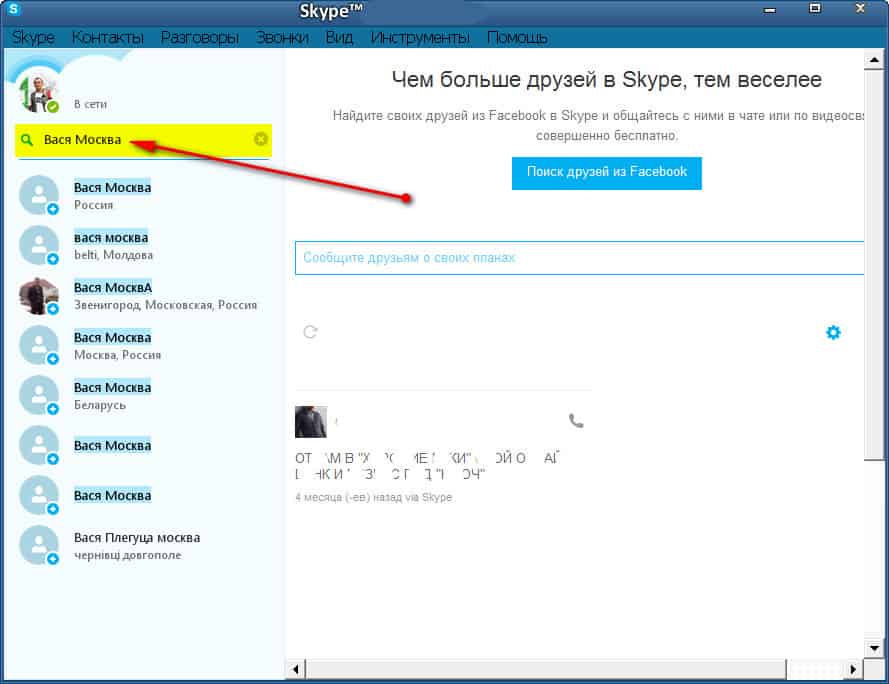Image resolution: width=889 pixels, height=684 pixels.
Task: Click Поиск друзей из Facebook button
Action: pyautogui.click(x=607, y=173)
